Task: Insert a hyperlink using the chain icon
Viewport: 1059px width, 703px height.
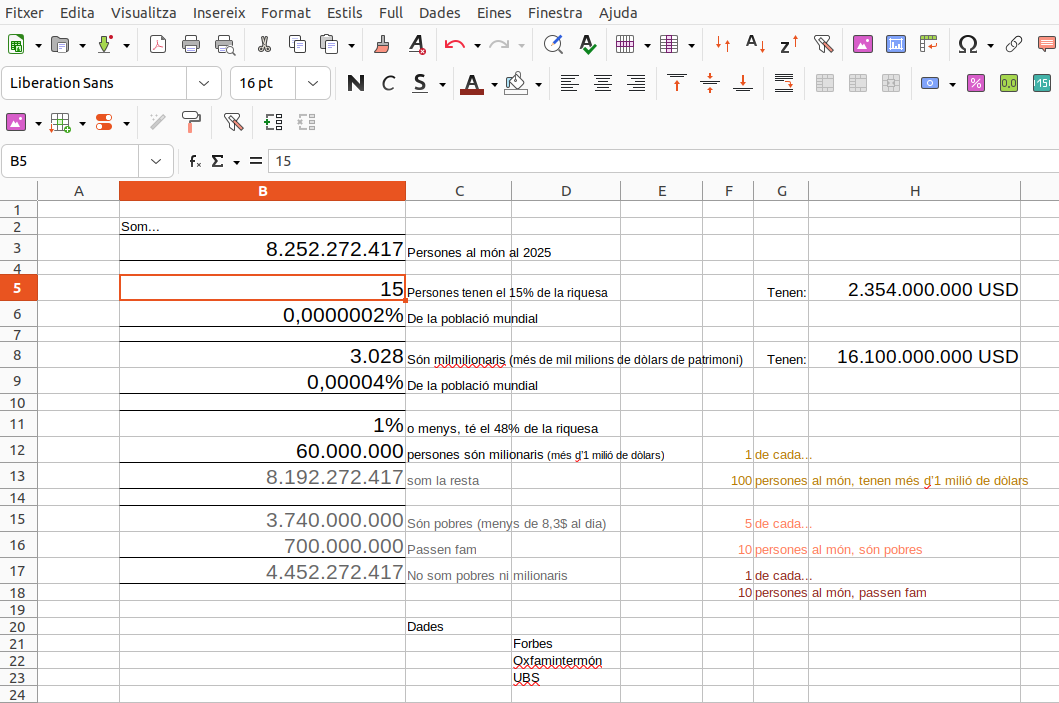Action: (x=1014, y=45)
